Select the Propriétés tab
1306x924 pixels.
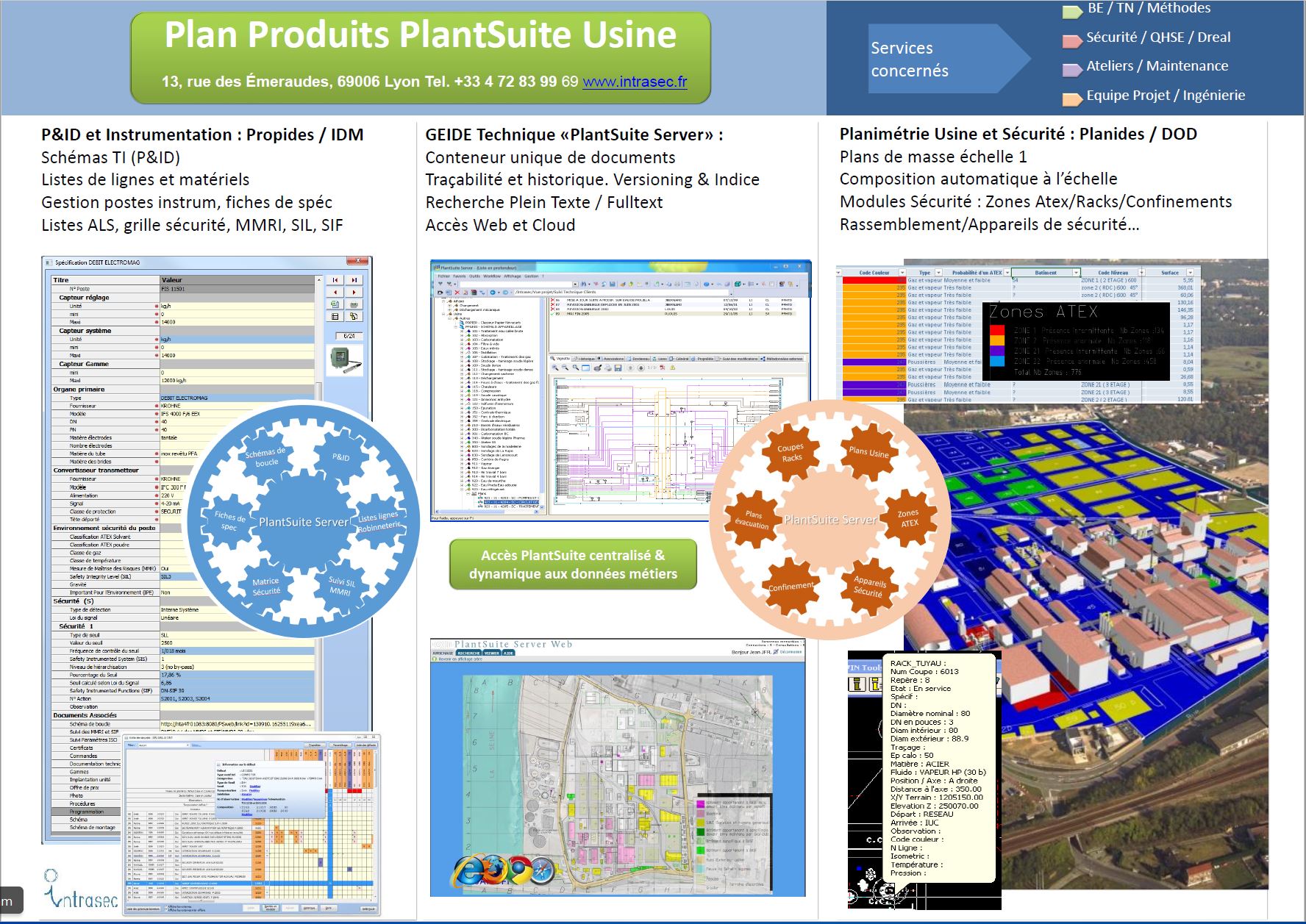point(702,359)
